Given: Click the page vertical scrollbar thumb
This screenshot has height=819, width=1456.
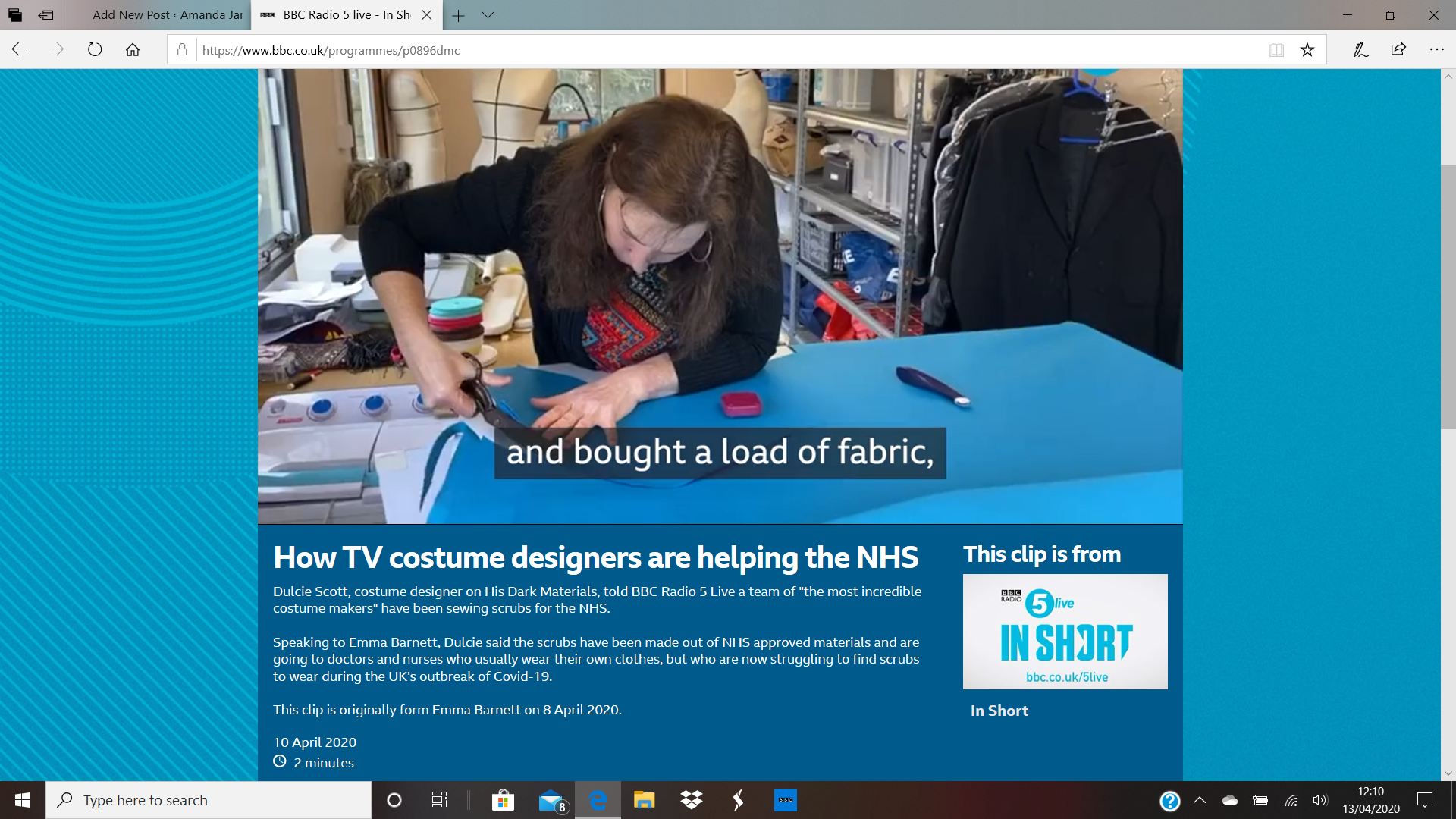Looking at the screenshot, I should click(x=1448, y=296).
